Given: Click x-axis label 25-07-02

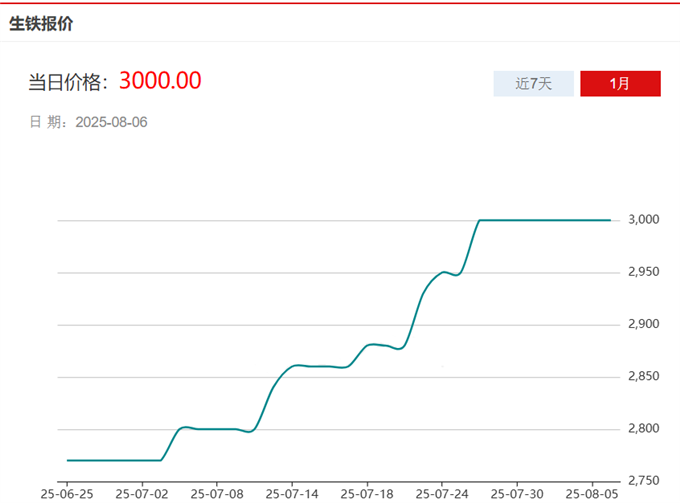Looking at the screenshot, I should click(x=141, y=493).
